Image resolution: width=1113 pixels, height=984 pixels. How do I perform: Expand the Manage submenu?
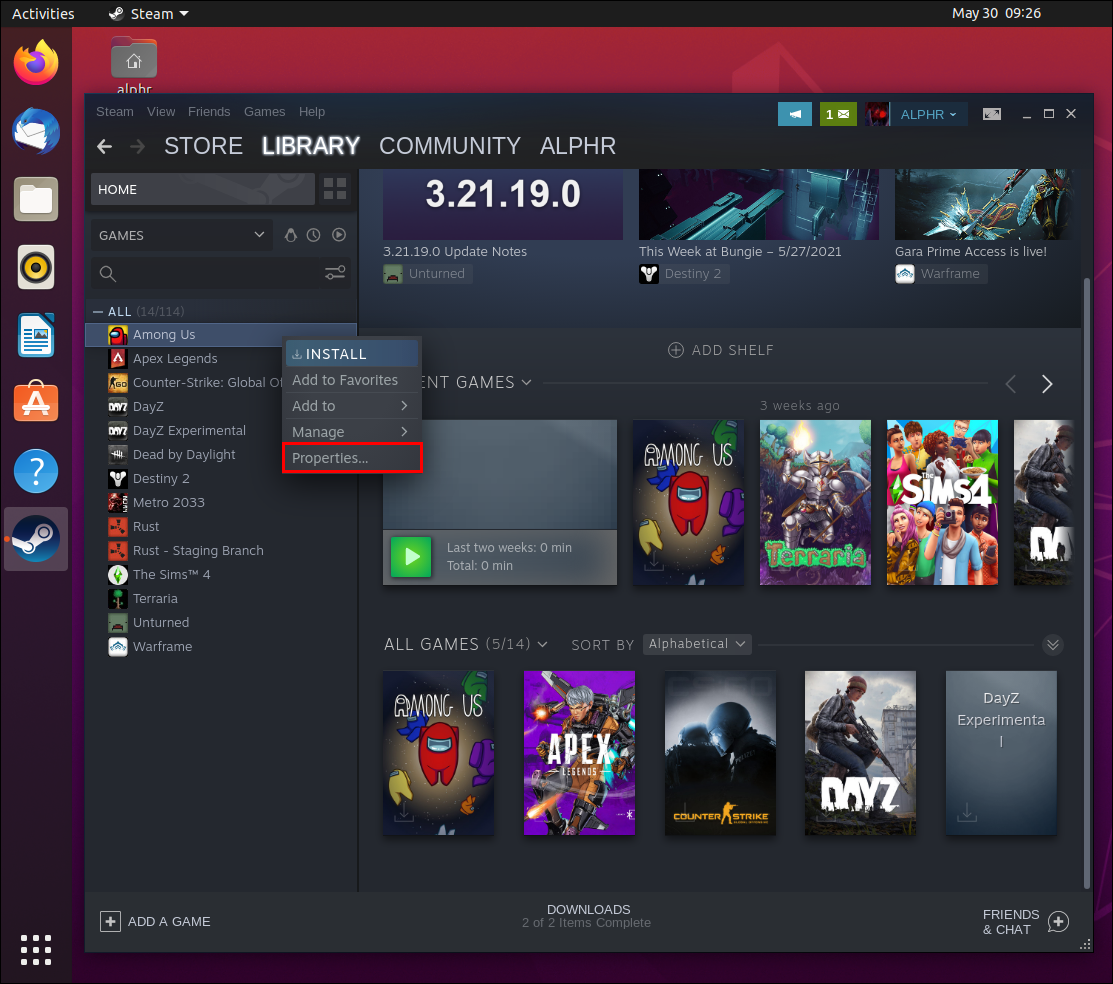pyautogui.click(x=351, y=432)
